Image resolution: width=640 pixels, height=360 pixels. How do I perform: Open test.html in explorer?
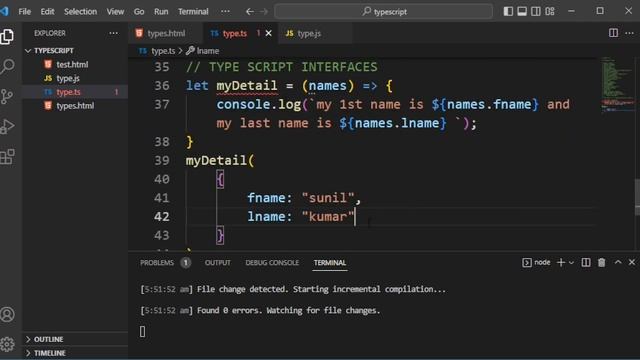click(75, 64)
